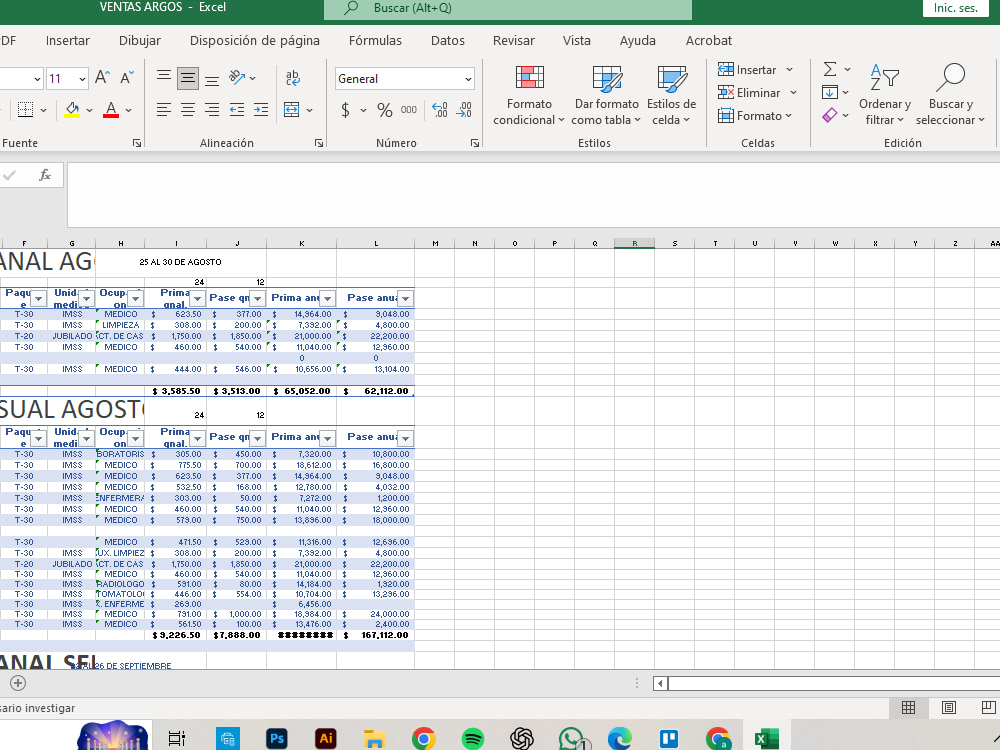Image resolution: width=1000 pixels, height=750 pixels.
Task: Increase decimal places
Action: 440,110
